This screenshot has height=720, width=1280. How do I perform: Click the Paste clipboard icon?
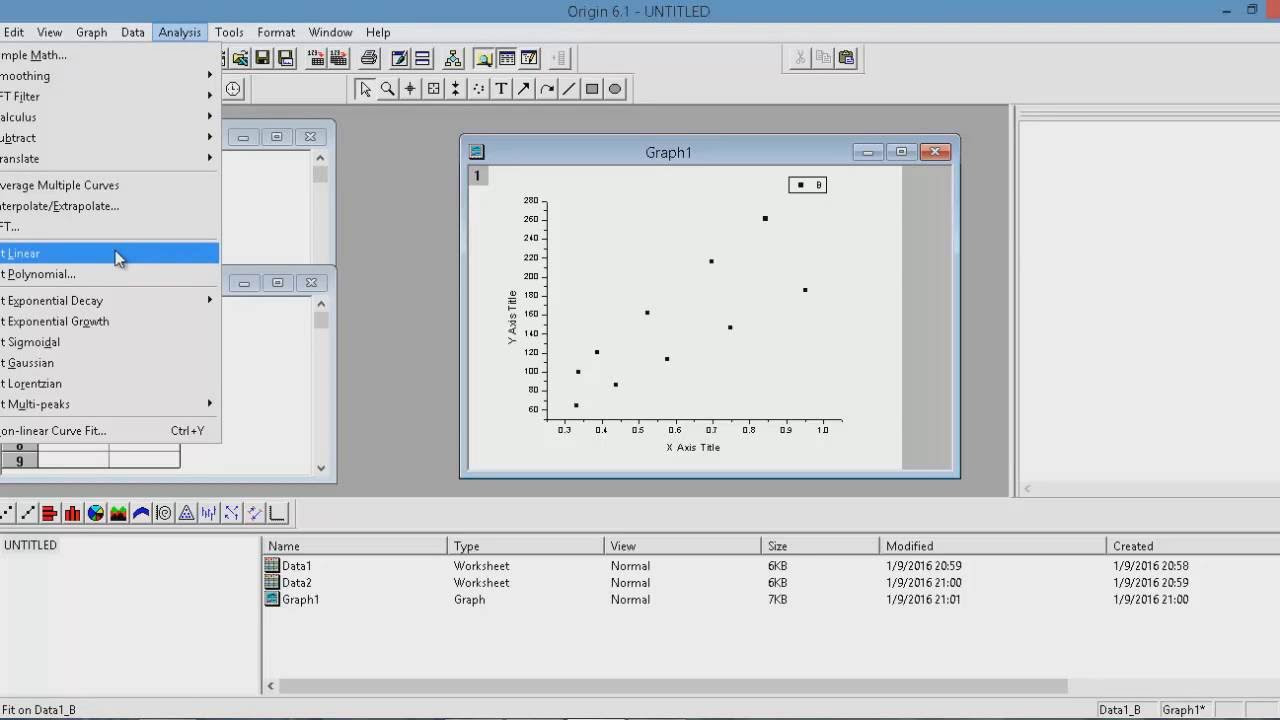point(846,58)
